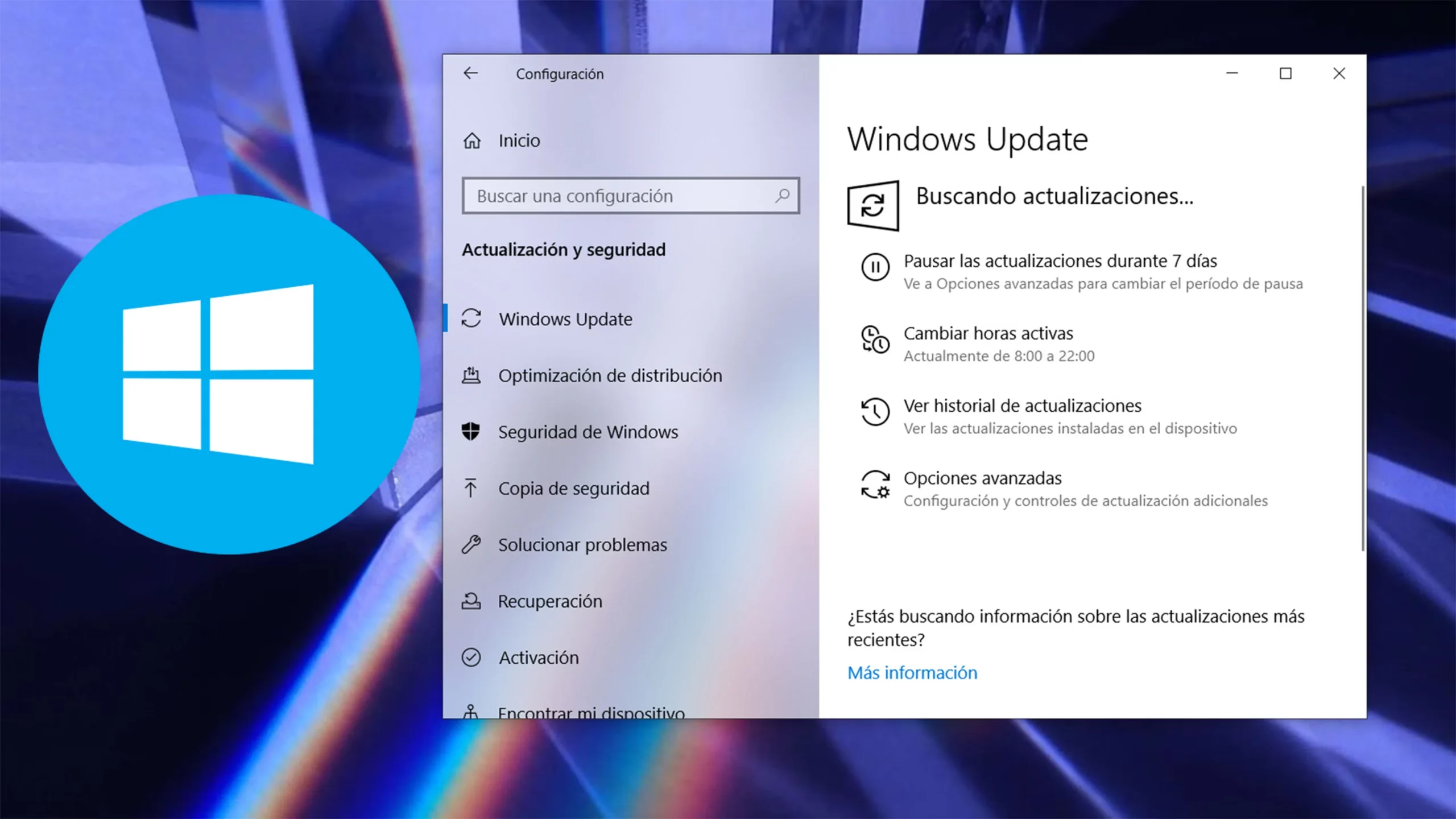
Task: Click the Buscando actualizaciones... status text
Action: coord(1054,196)
